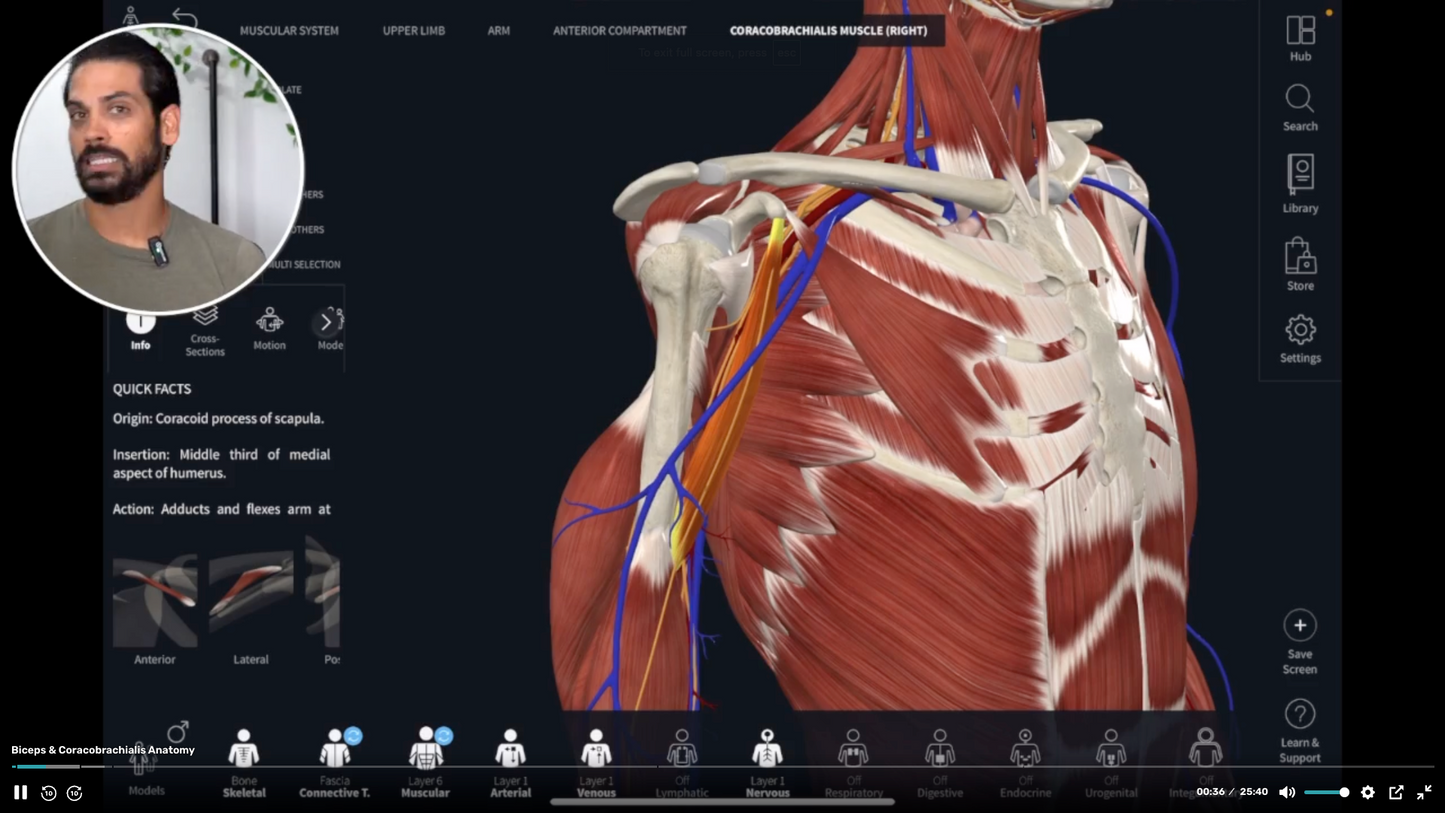Image resolution: width=1445 pixels, height=813 pixels.
Task: Pause the video playback
Action: [x=20, y=792]
